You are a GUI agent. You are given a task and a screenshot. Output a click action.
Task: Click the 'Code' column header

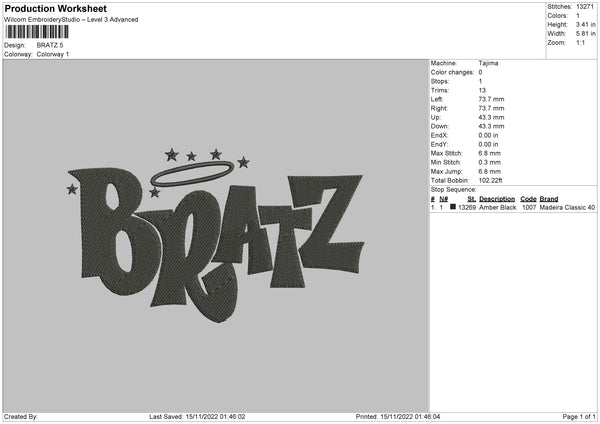coord(528,199)
